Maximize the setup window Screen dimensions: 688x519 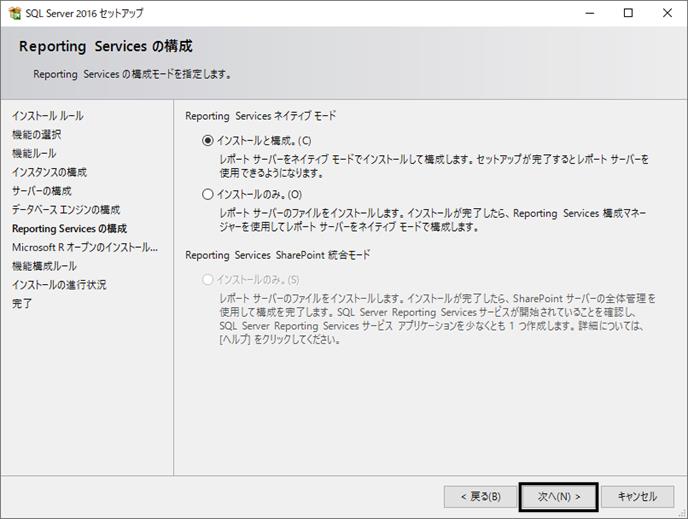pyautogui.click(x=628, y=13)
